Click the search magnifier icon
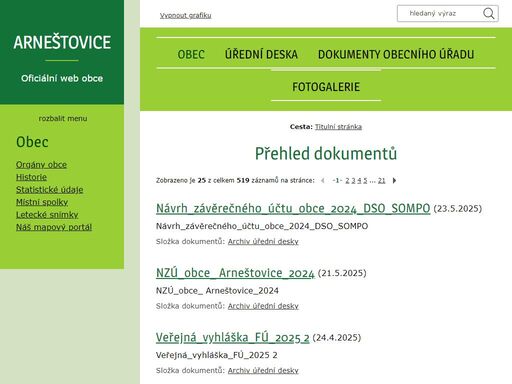The width and height of the screenshot is (512, 384). [x=488, y=14]
